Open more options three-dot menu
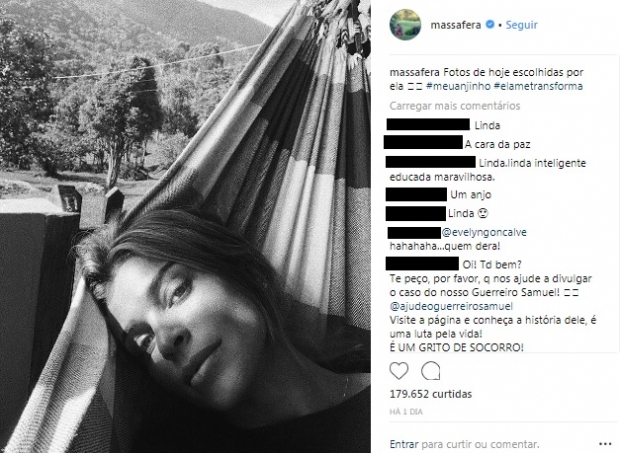Viewport: 620px width, 453px height. point(605,444)
